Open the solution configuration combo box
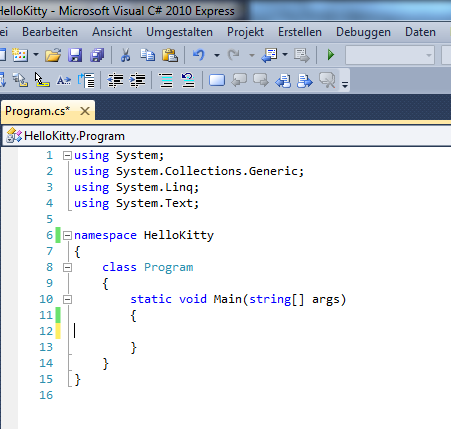The image size is (451, 429). pos(390,55)
